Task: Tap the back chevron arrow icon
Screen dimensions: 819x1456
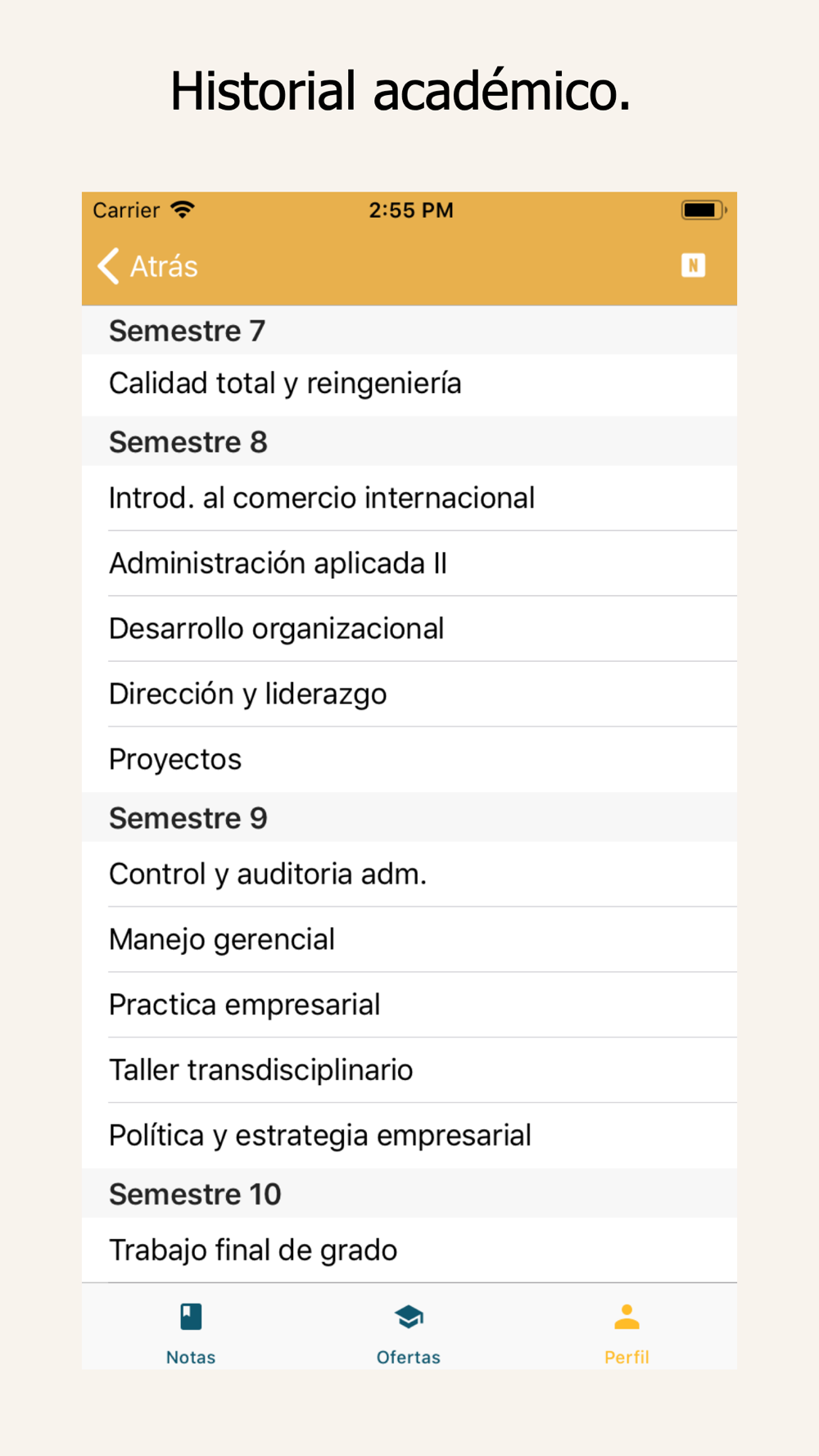Action: [108, 266]
